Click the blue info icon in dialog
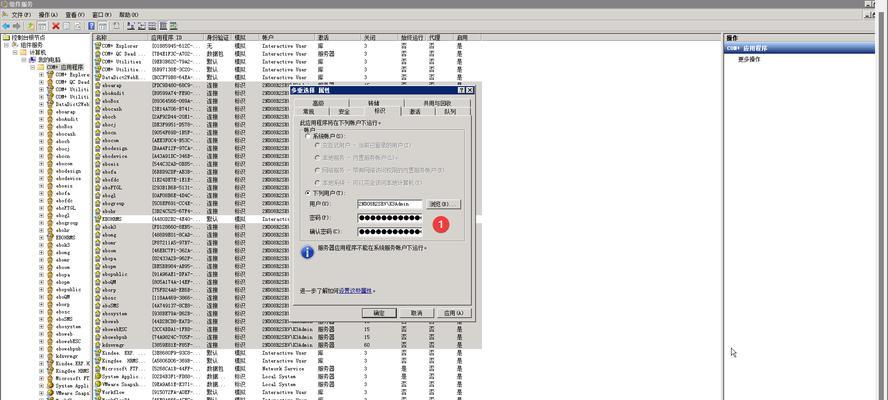Viewport: 888px width, 400px height. [x=307, y=253]
